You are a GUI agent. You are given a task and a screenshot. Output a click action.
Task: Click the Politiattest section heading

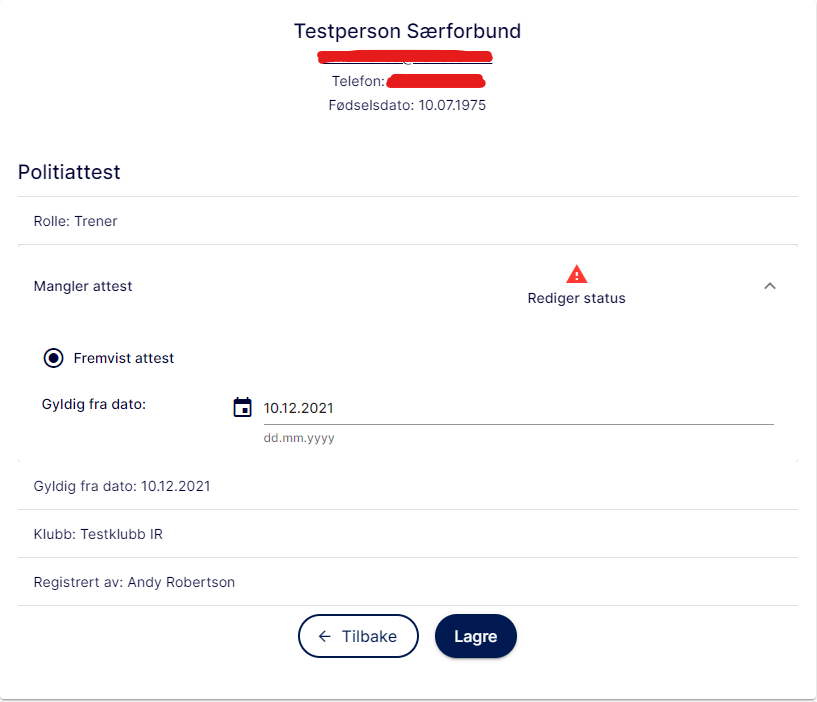pos(69,172)
